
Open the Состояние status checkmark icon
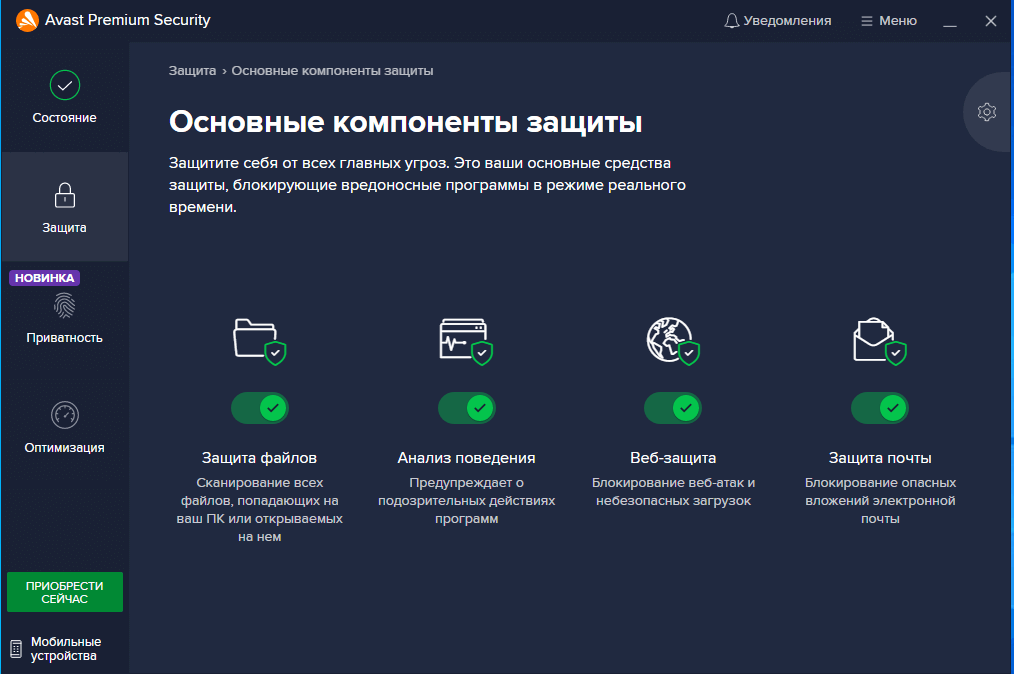click(65, 85)
